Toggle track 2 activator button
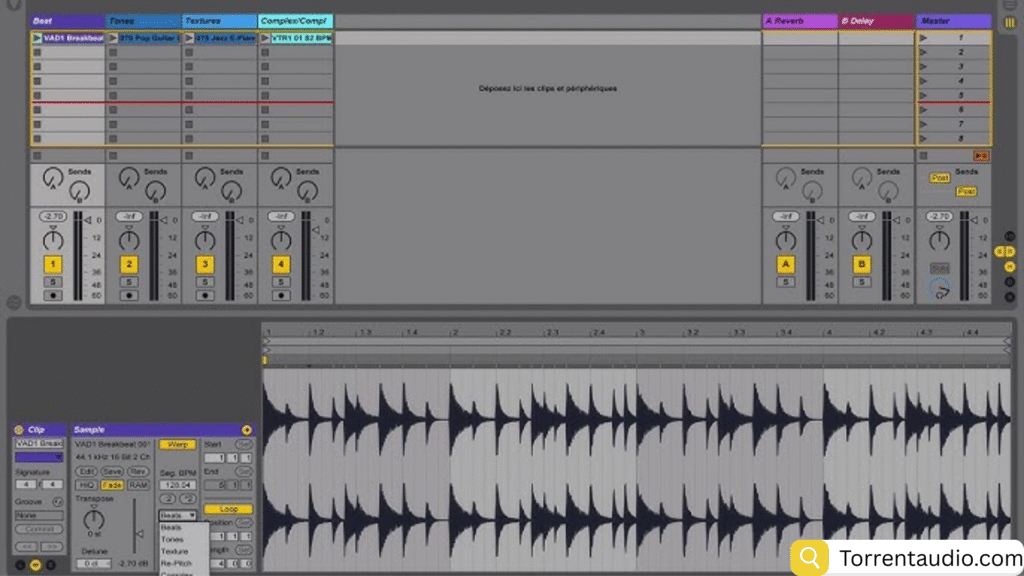Image resolution: width=1024 pixels, height=576 pixels. pyautogui.click(x=129, y=264)
